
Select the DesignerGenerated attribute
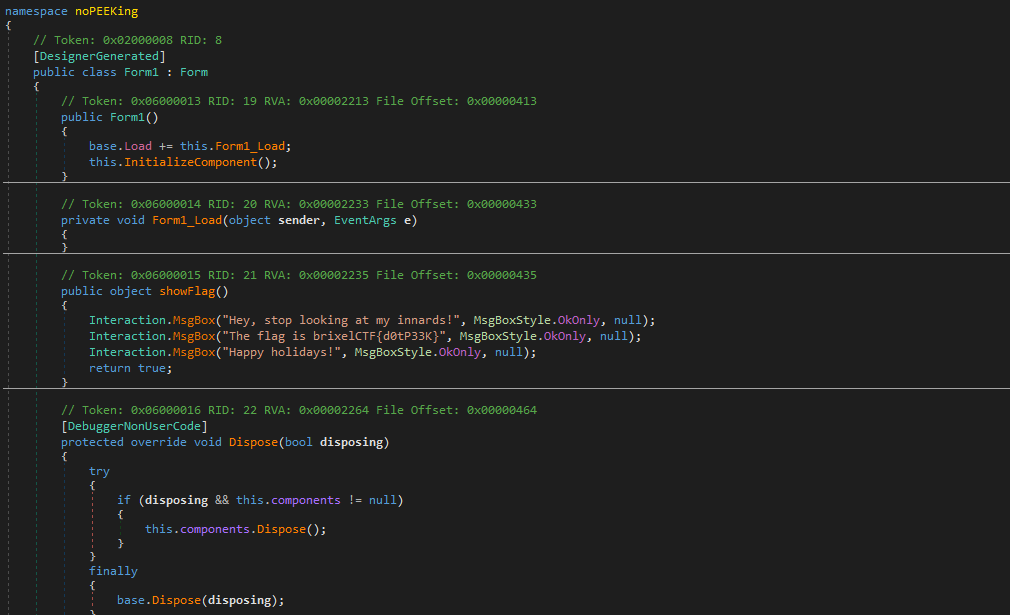pos(96,56)
